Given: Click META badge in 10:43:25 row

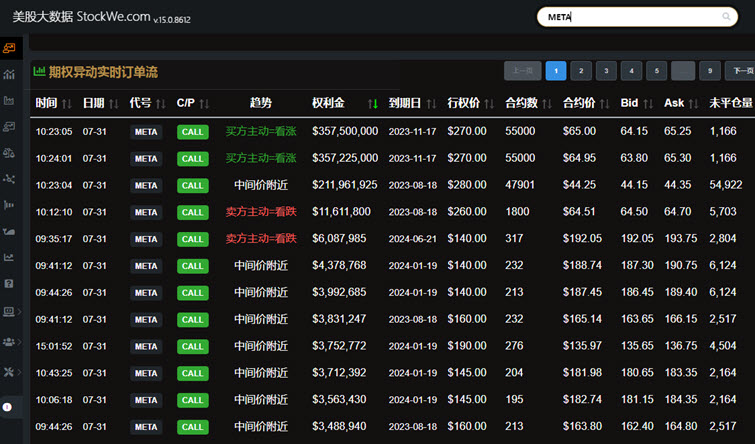Looking at the screenshot, I should coord(146,373).
